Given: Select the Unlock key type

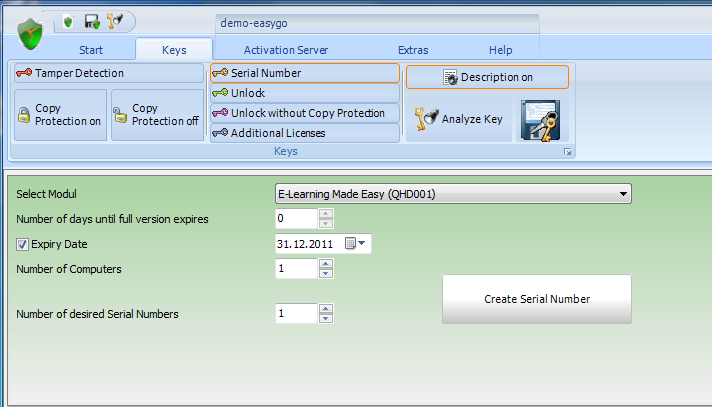Looking at the screenshot, I should click(x=305, y=93).
